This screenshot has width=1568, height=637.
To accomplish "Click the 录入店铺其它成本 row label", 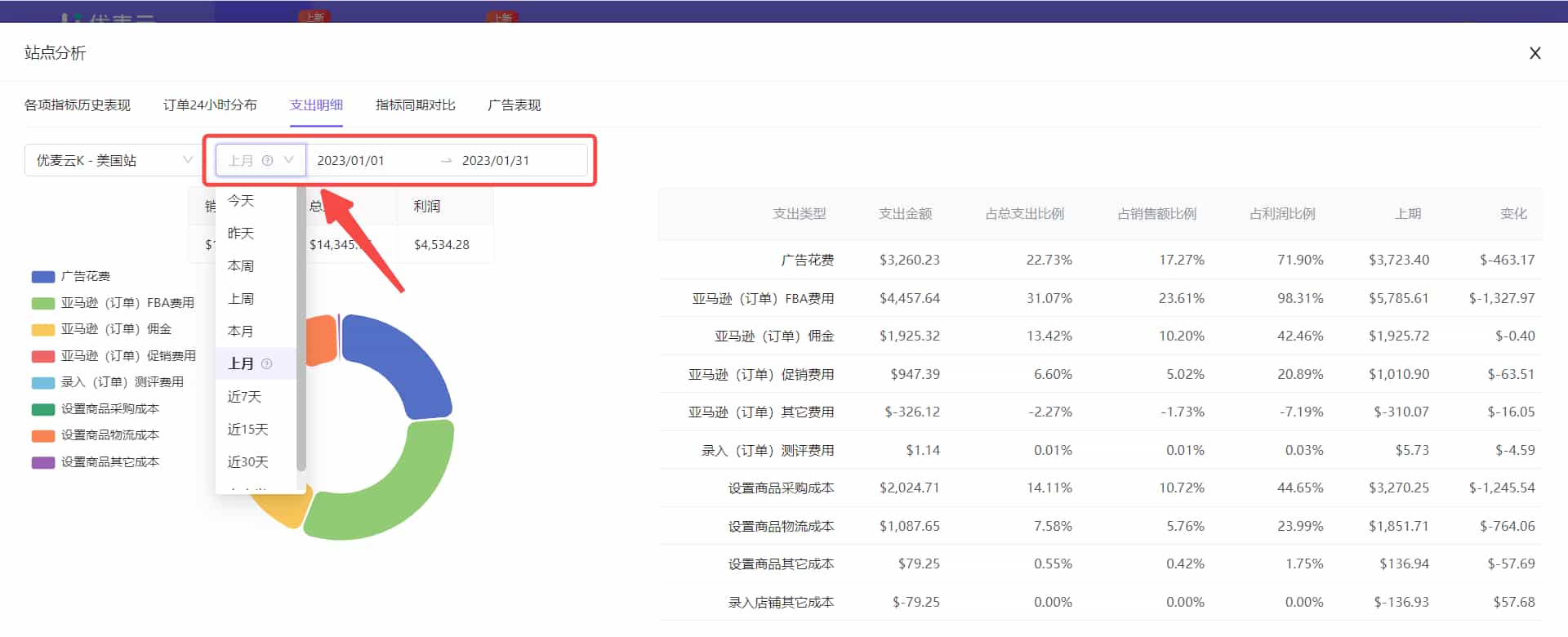I will tap(782, 603).
